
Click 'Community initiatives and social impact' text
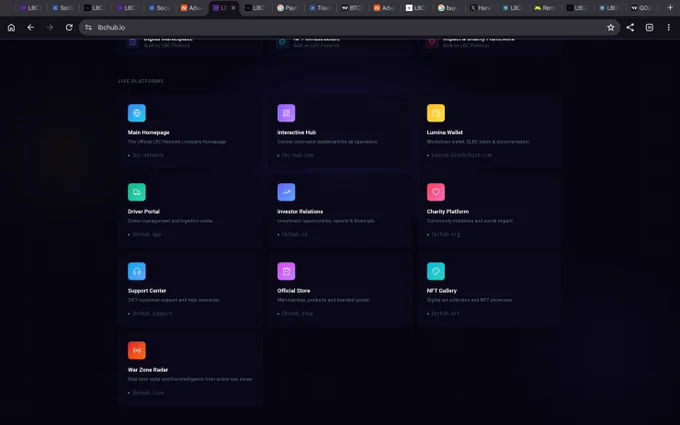pyautogui.click(x=470, y=221)
